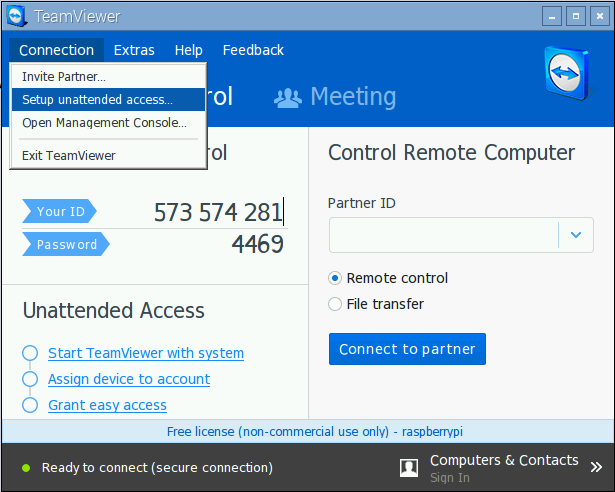Select the Remote control radio button

[x=335, y=278]
